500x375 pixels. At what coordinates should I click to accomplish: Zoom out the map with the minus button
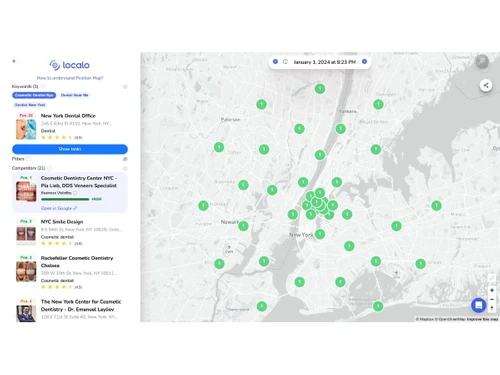point(492,299)
